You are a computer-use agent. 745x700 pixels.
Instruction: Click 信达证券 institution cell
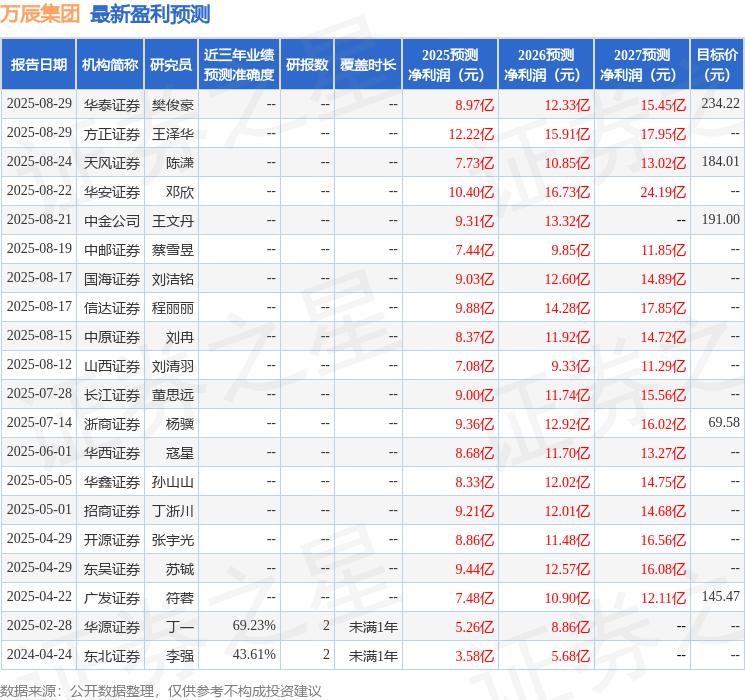pyautogui.click(x=112, y=308)
